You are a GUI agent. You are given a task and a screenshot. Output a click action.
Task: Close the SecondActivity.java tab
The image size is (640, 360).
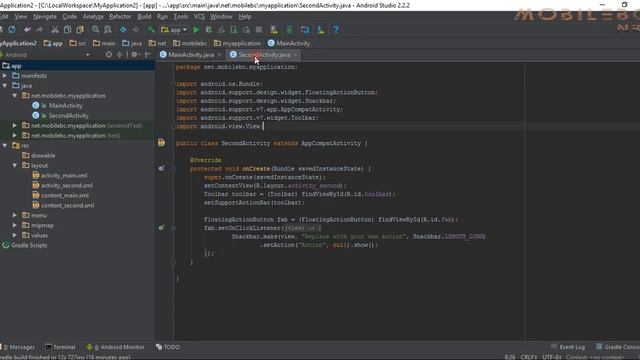[x=296, y=55]
